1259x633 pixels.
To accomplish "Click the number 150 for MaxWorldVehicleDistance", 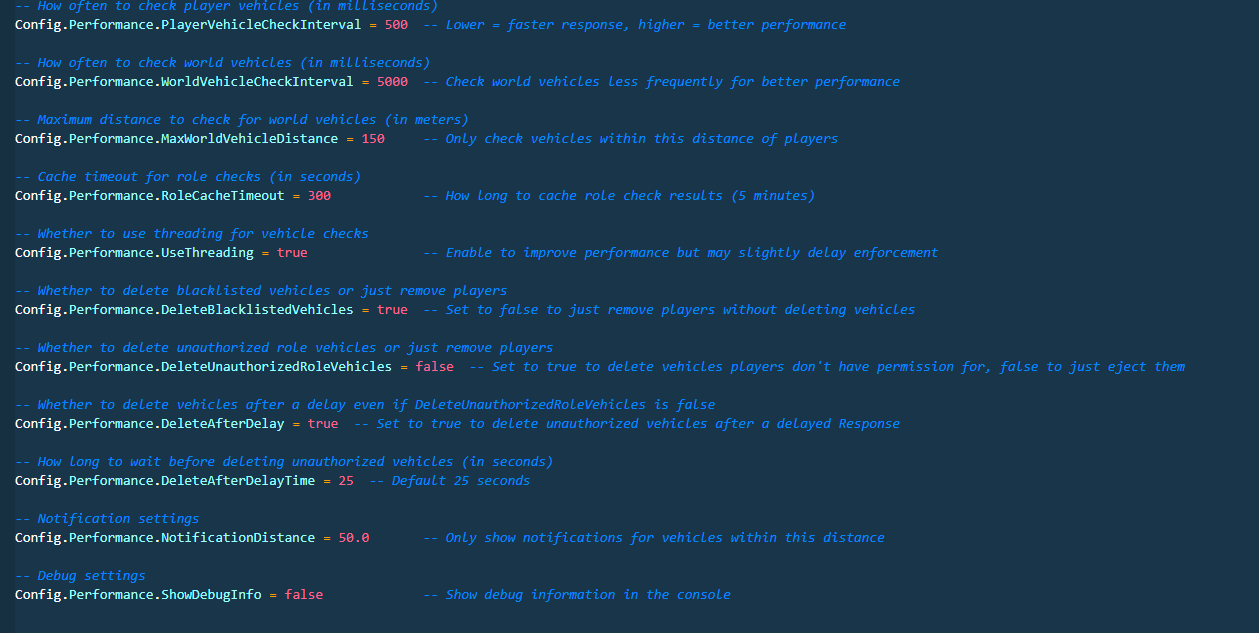I will pyautogui.click(x=373, y=138).
